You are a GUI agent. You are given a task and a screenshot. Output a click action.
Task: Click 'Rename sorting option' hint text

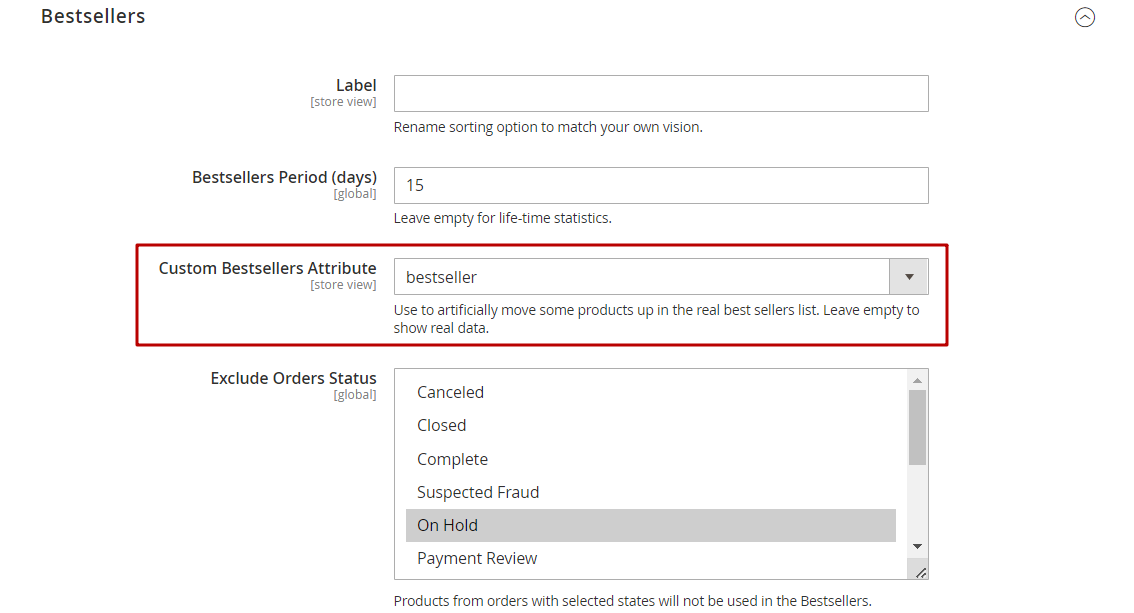click(548, 127)
